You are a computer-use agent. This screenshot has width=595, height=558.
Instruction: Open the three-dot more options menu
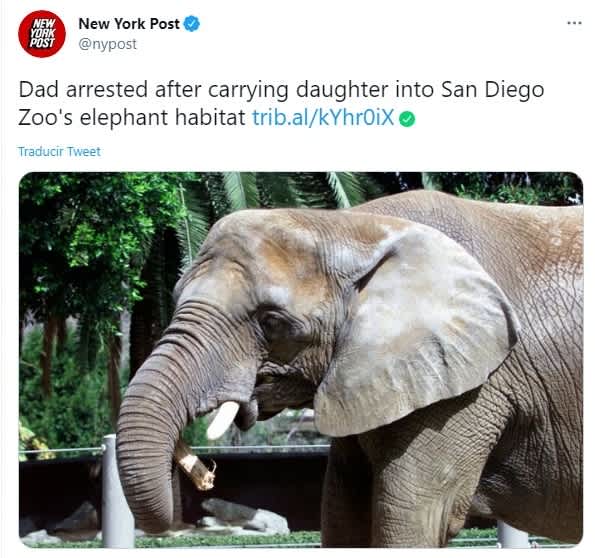tap(574, 23)
